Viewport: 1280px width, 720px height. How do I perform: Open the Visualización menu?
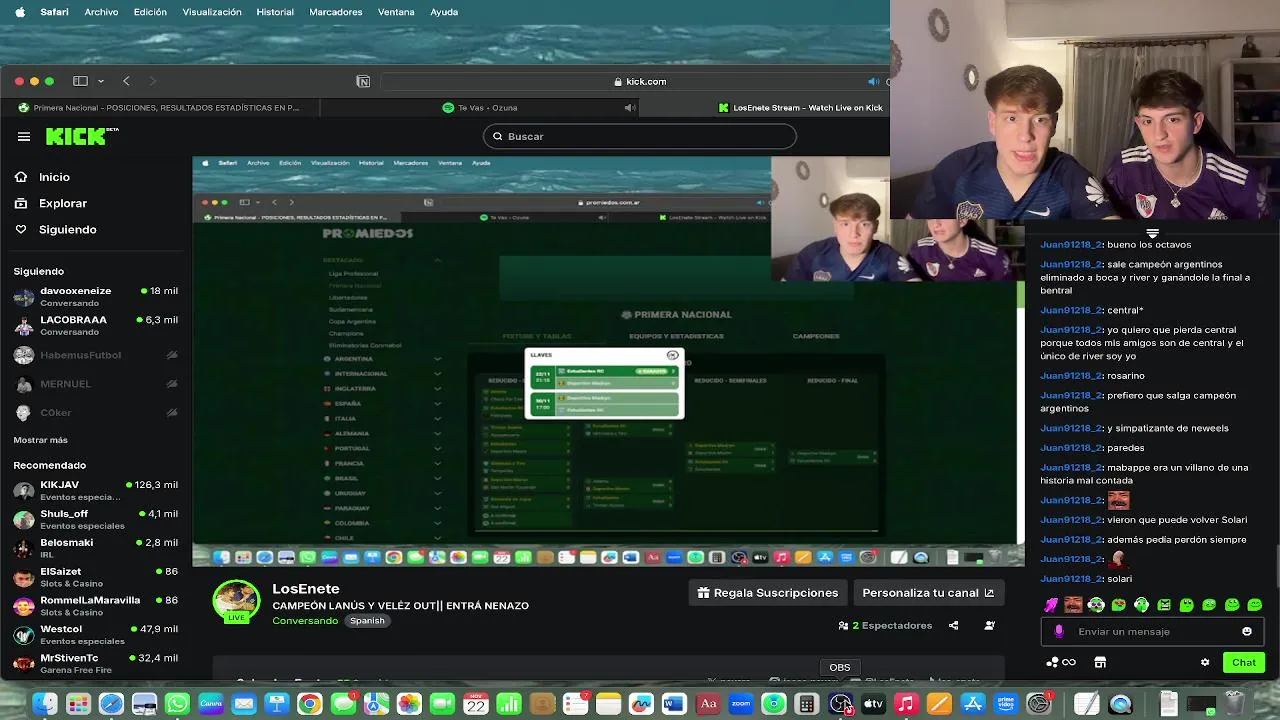coord(212,12)
